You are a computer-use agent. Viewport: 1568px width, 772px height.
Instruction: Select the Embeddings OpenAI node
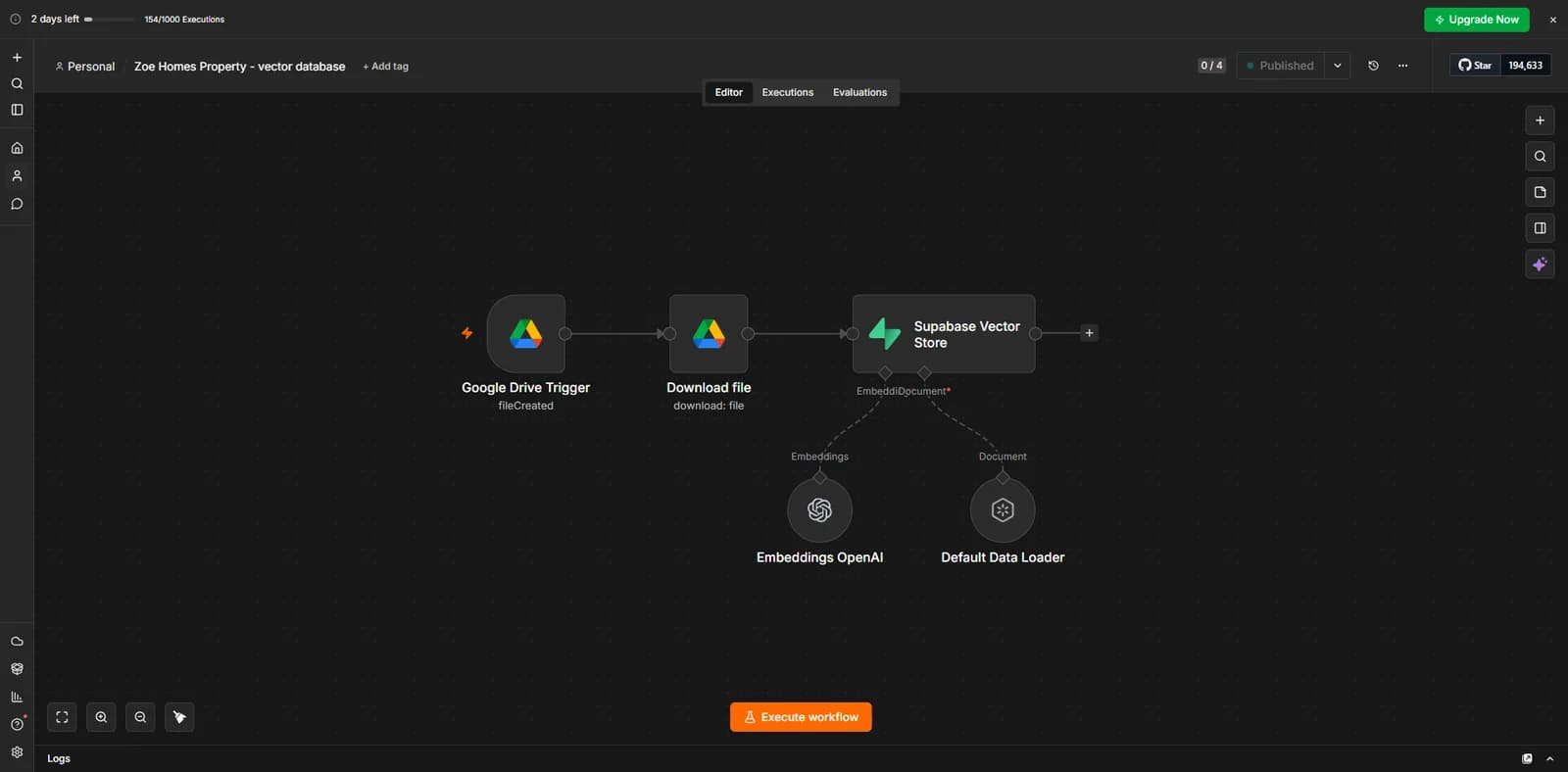[x=819, y=509]
